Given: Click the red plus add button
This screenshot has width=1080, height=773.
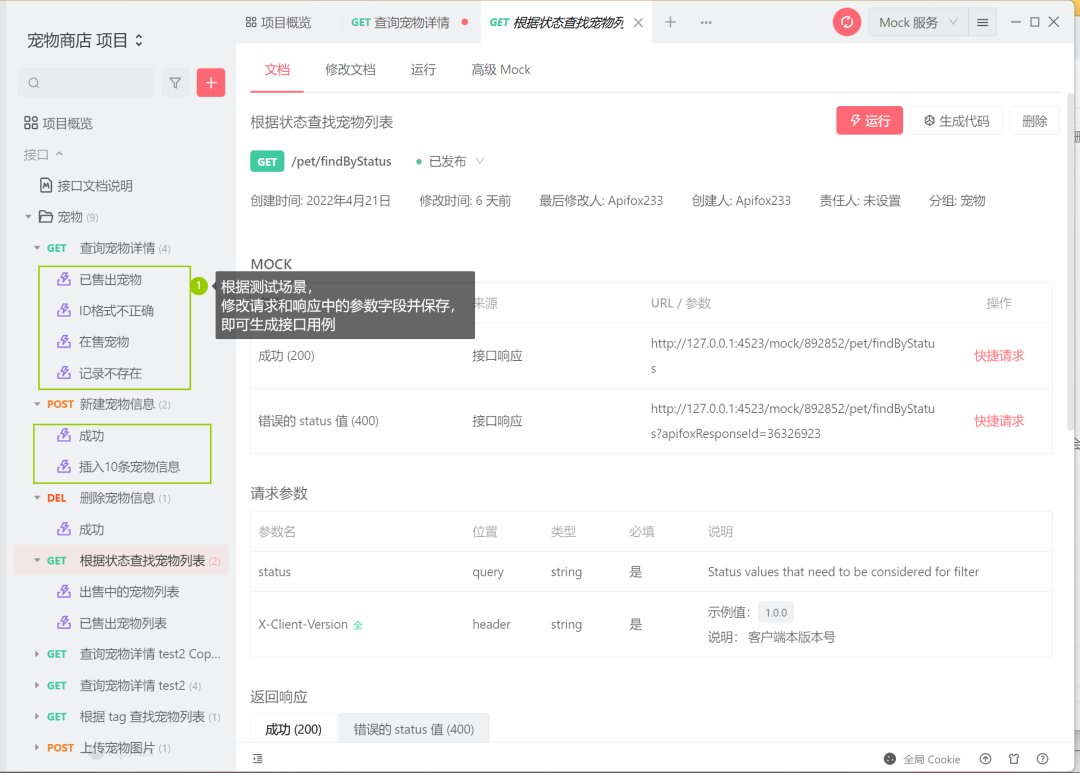Looking at the screenshot, I should (211, 83).
